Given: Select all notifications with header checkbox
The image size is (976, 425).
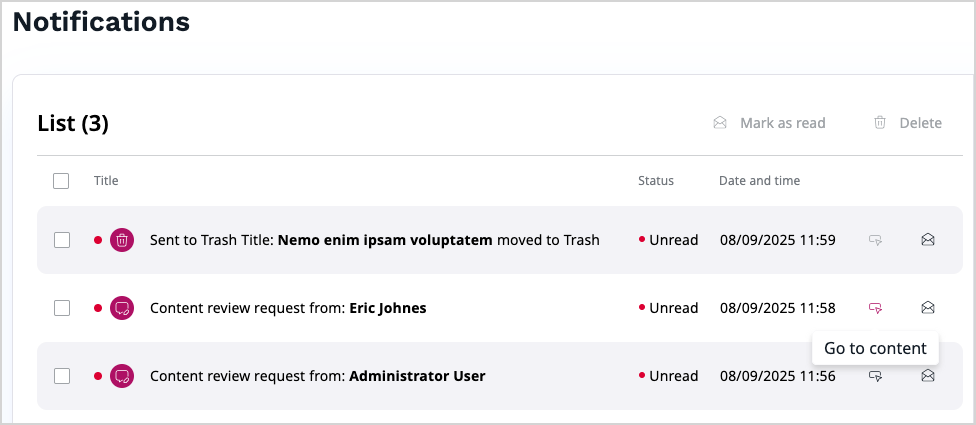Looking at the screenshot, I should coord(61,181).
